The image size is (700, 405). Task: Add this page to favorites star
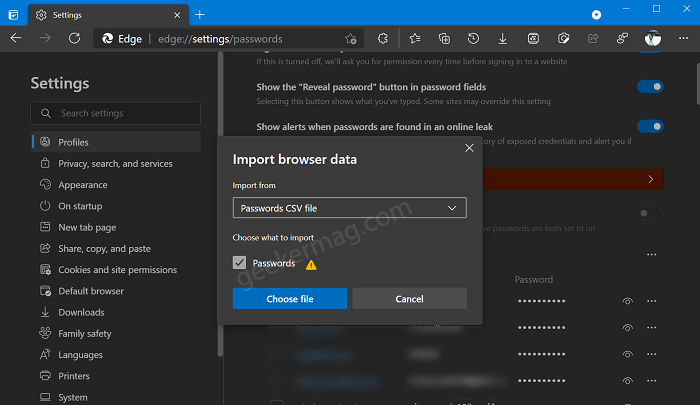pyautogui.click(x=350, y=39)
